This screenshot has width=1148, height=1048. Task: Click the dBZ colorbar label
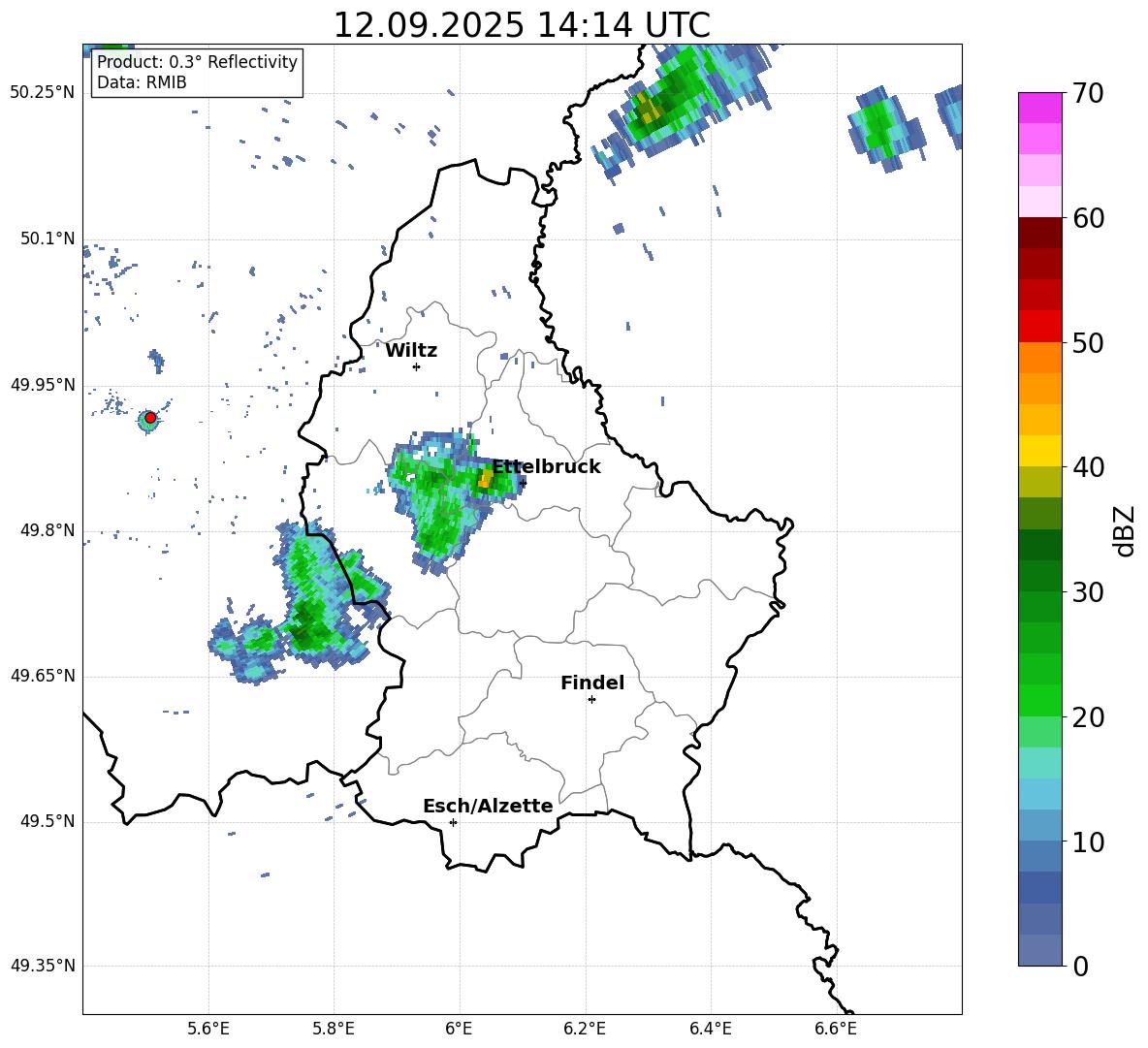pyautogui.click(x=1125, y=531)
